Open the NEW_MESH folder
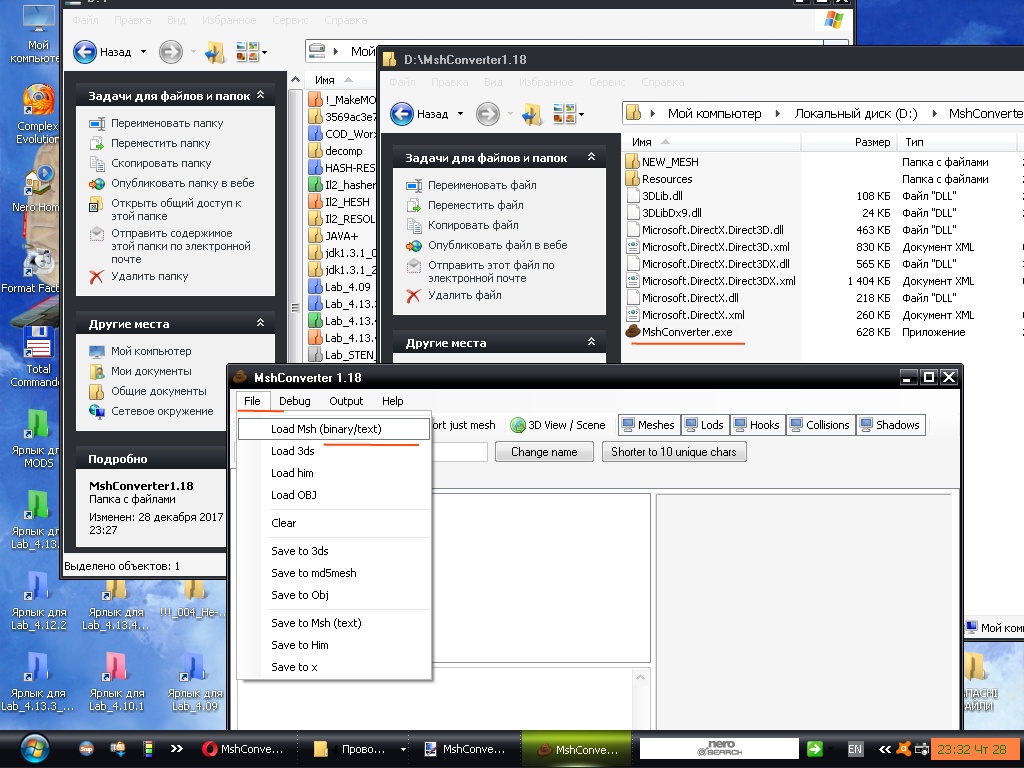Image resolution: width=1024 pixels, height=768 pixels. coord(669,162)
